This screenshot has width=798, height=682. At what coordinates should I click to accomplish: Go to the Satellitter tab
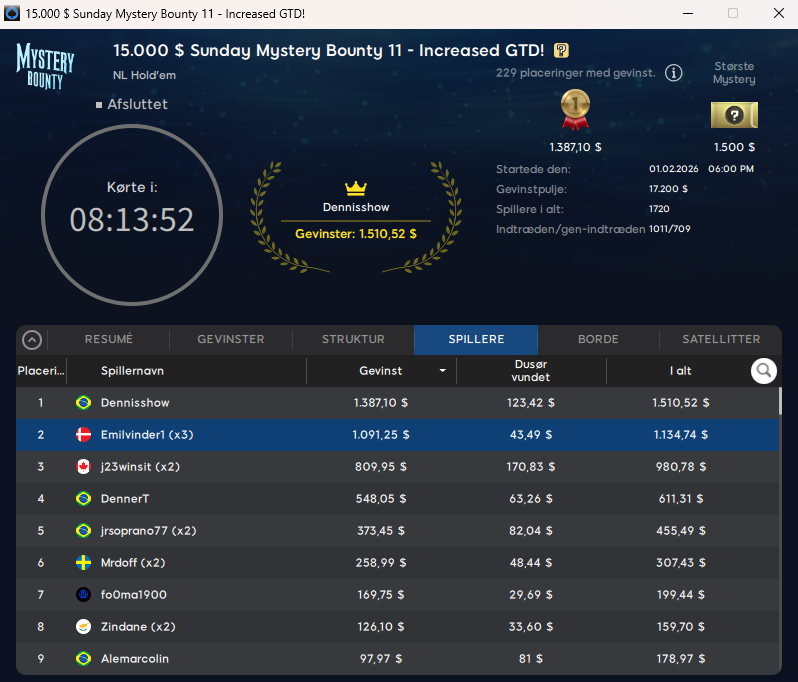click(x=721, y=339)
